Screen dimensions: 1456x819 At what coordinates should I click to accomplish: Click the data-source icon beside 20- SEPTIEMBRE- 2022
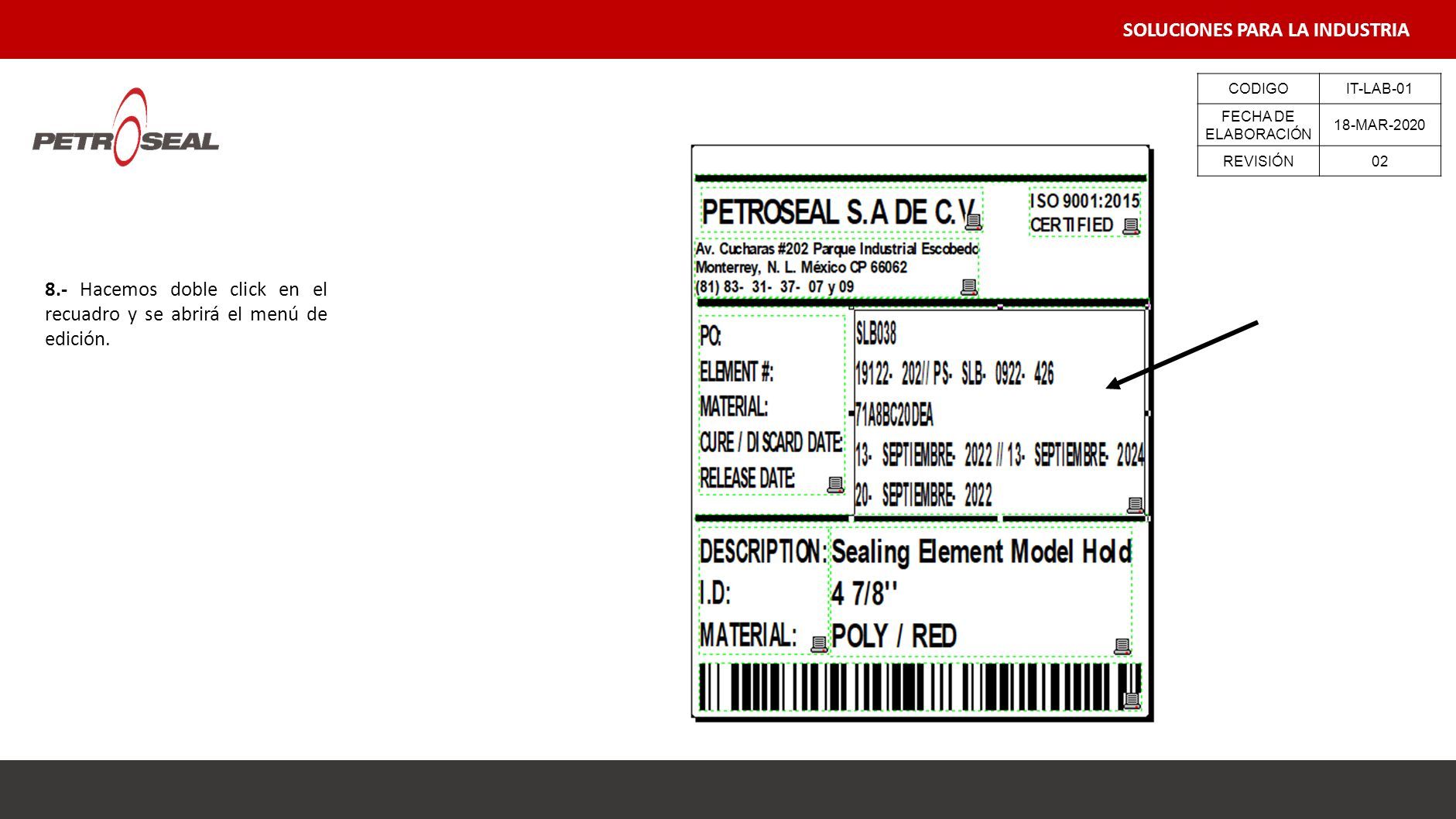click(1136, 505)
